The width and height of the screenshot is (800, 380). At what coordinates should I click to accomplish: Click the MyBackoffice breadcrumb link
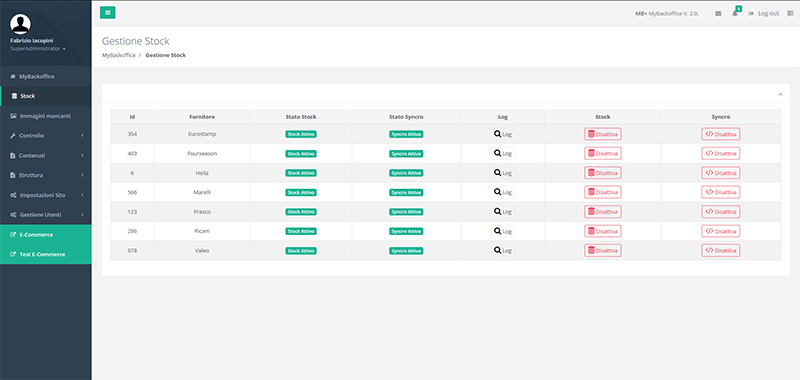(x=119, y=55)
